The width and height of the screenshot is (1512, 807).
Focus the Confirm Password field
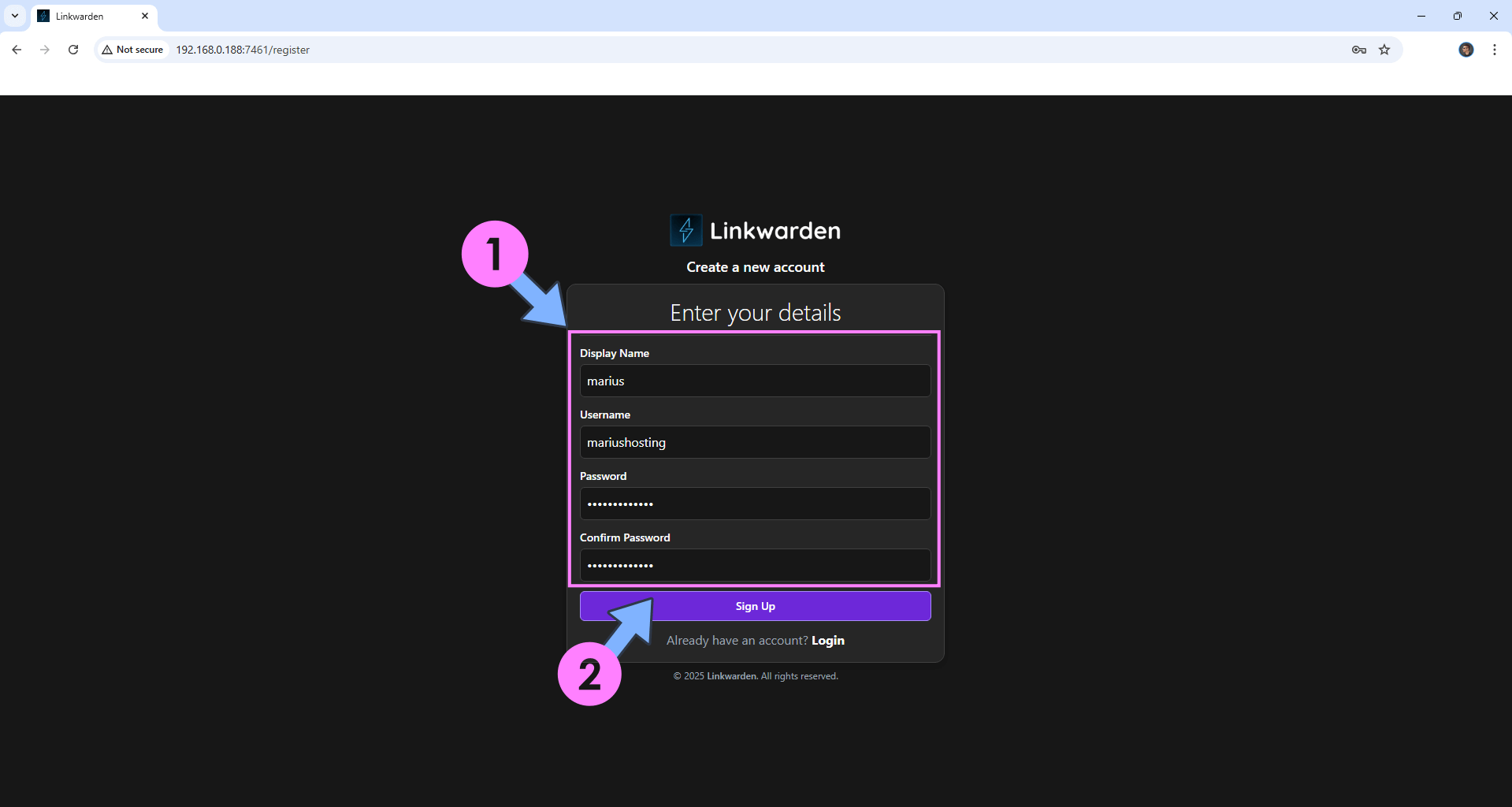pos(755,565)
